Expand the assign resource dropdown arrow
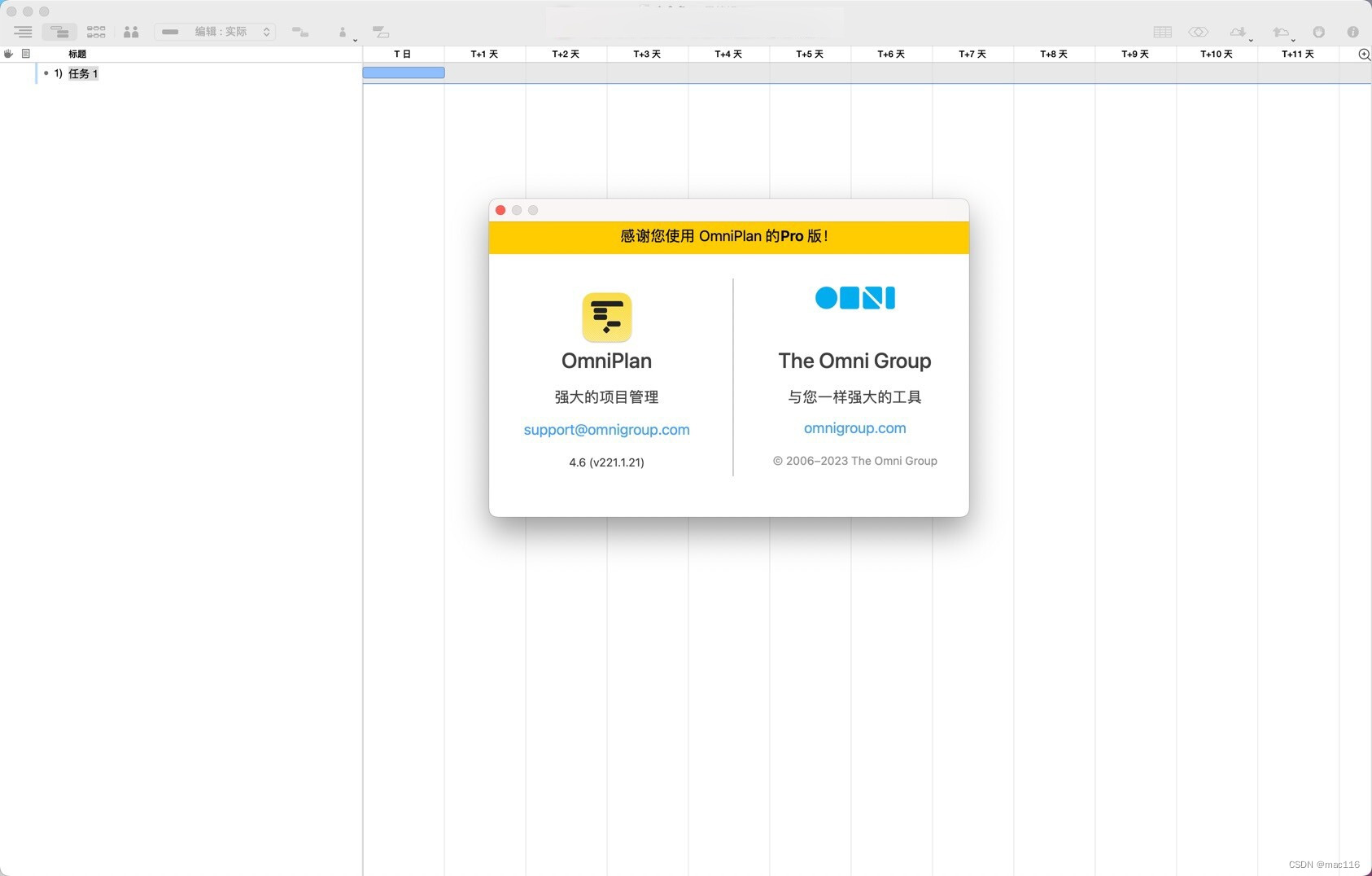Image resolution: width=1372 pixels, height=876 pixels. click(x=356, y=40)
